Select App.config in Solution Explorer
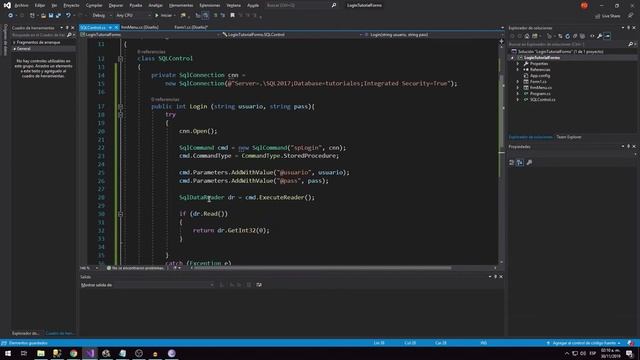640x360 pixels. [x=540, y=76]
